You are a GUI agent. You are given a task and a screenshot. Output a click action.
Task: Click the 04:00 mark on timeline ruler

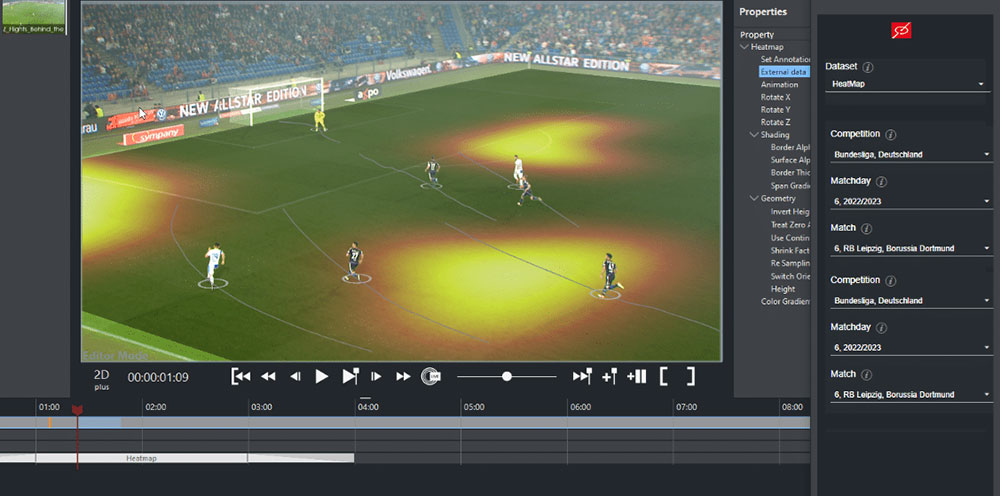click(368, 407)
